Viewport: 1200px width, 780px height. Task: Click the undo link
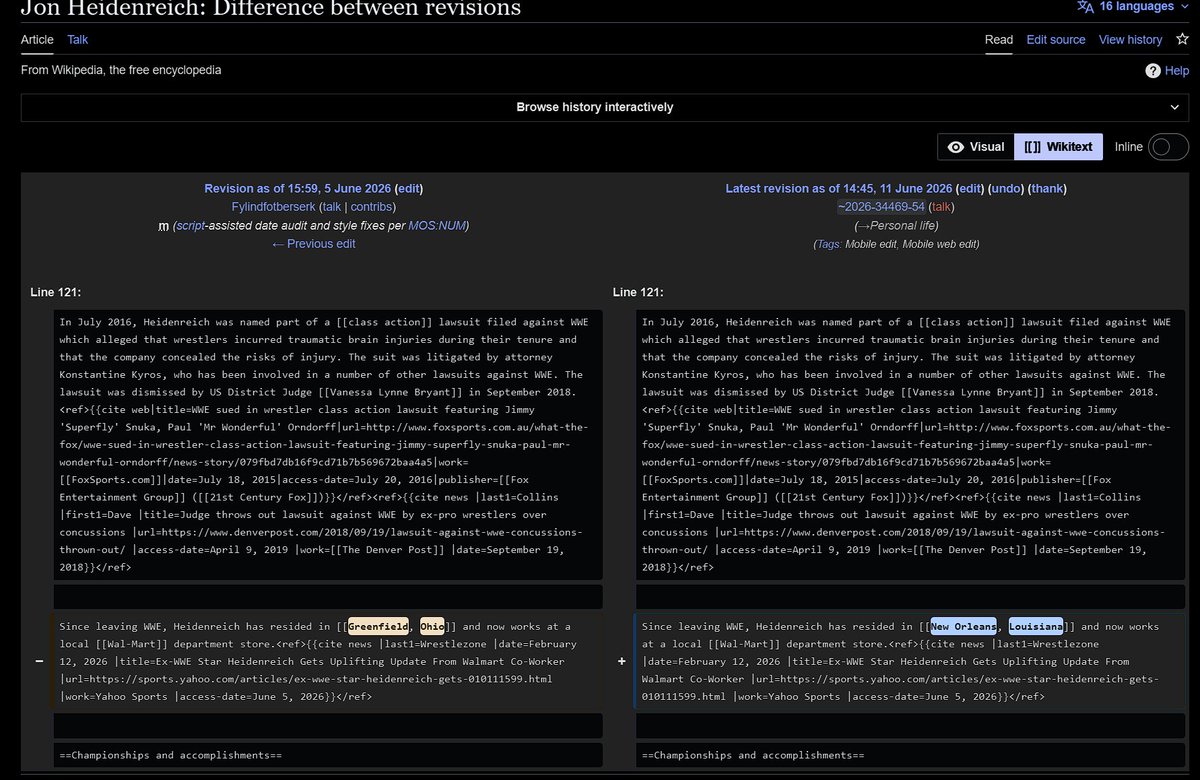point(1005,189)
